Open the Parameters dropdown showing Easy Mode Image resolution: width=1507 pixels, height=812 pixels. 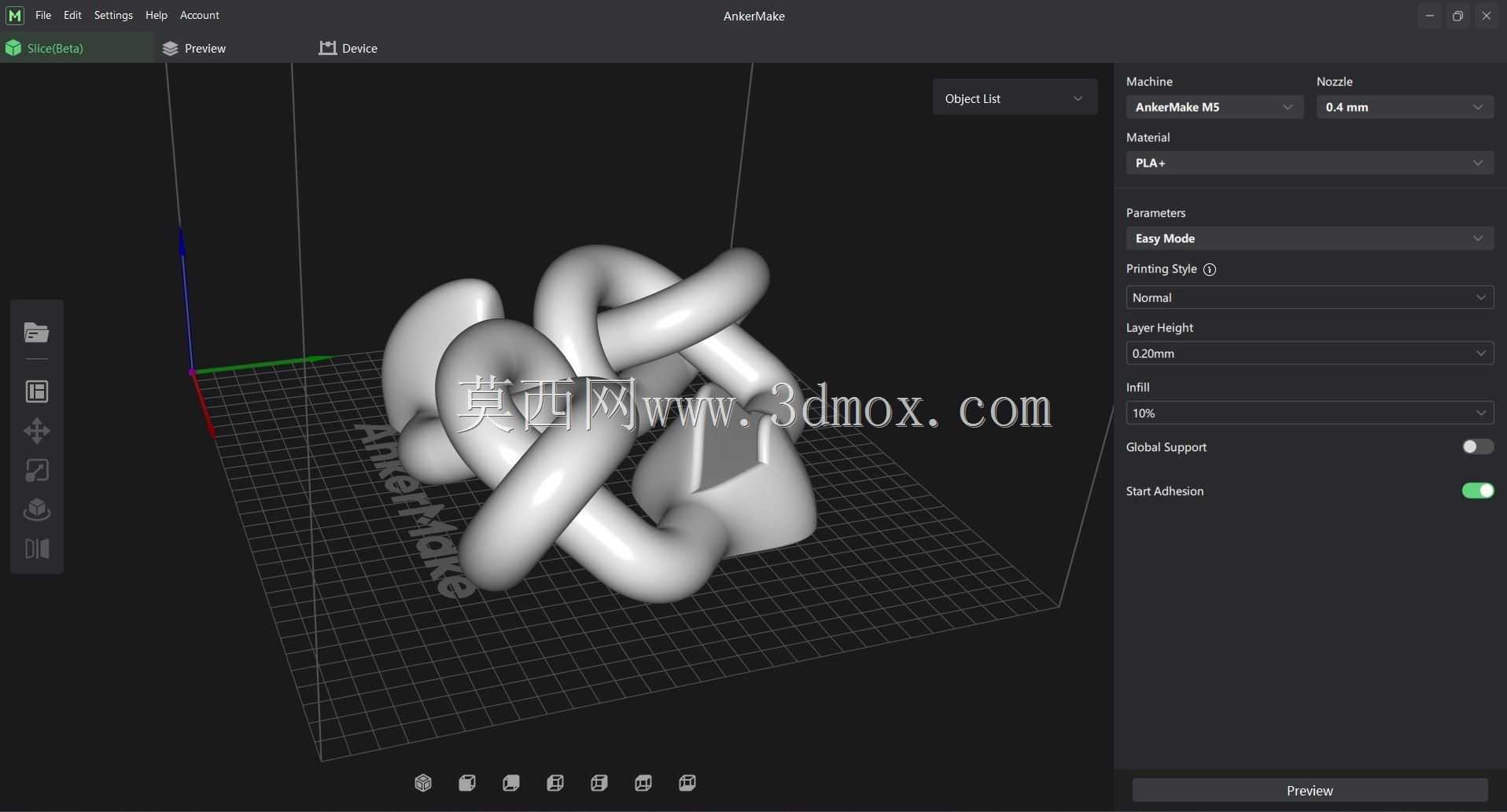coord(1310,238)
